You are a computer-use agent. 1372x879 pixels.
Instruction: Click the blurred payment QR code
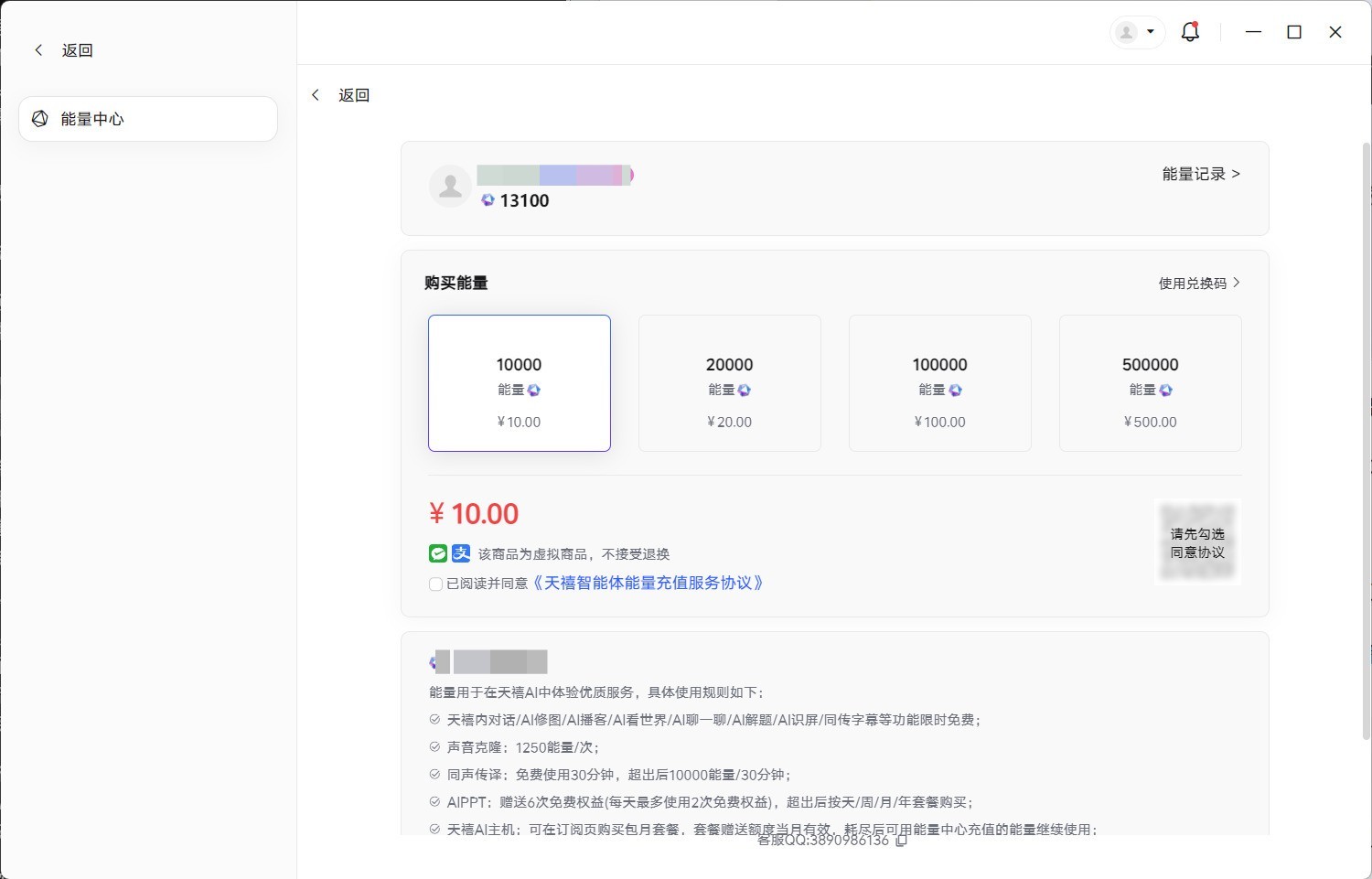1197,541
